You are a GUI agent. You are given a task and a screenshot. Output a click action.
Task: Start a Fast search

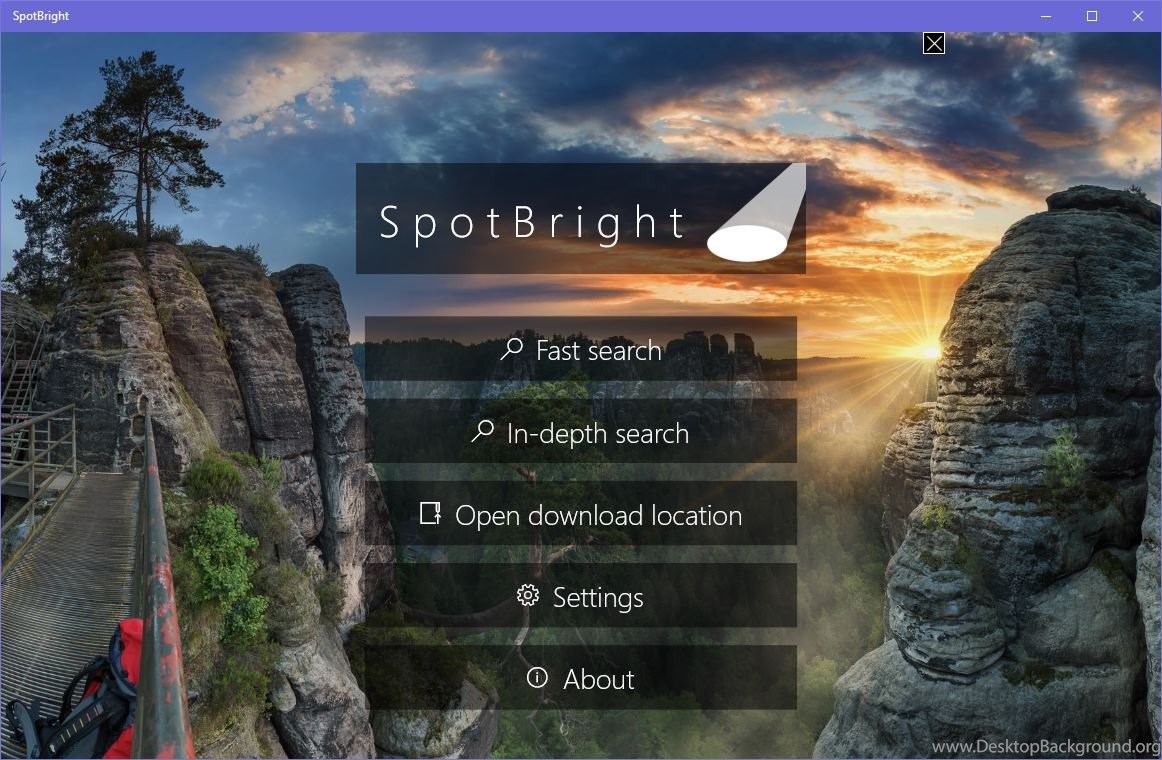[581, 349]
